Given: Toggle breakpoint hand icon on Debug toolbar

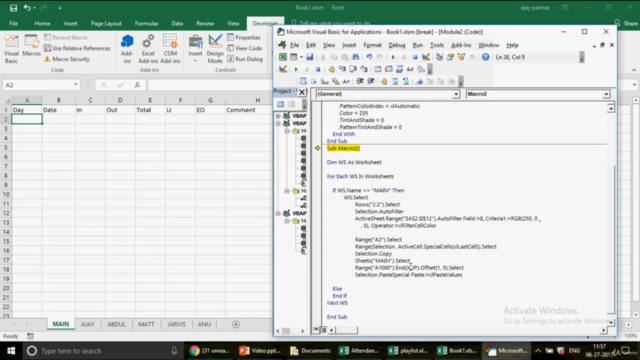Looking at the screenshot, I should click(x=331, y=69).
